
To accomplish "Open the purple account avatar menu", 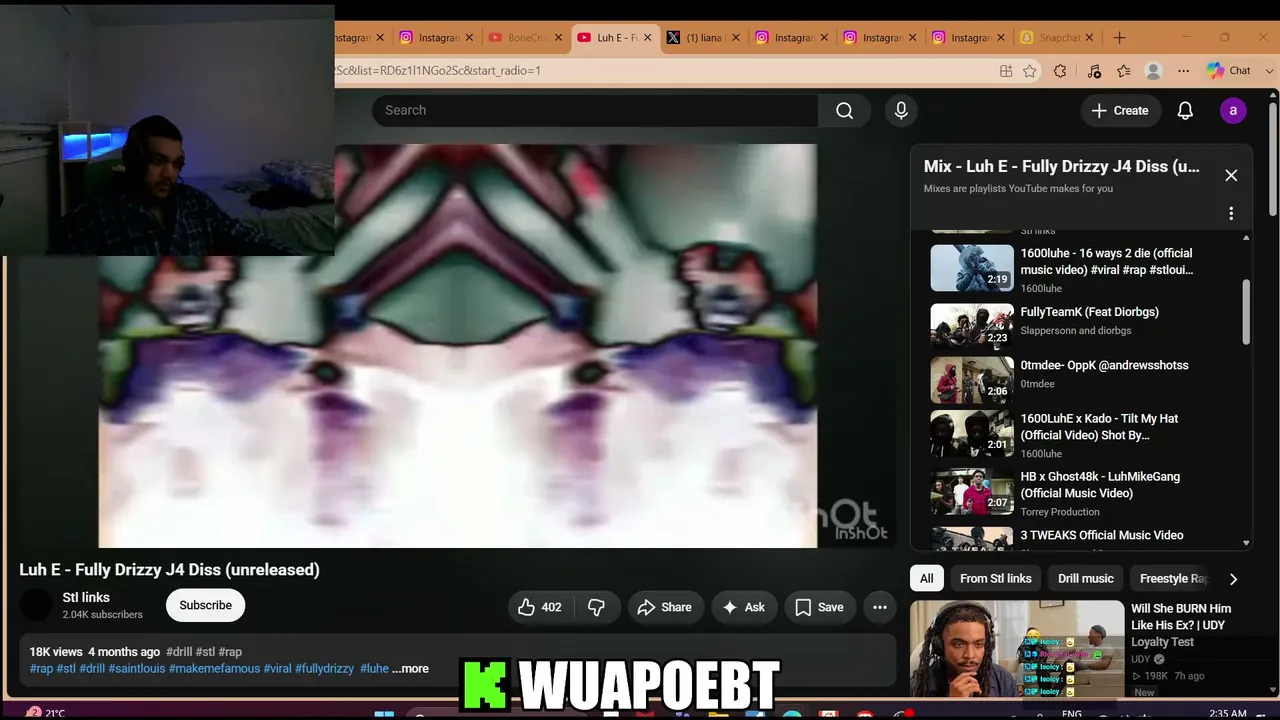I will [x=1233, y=111].
